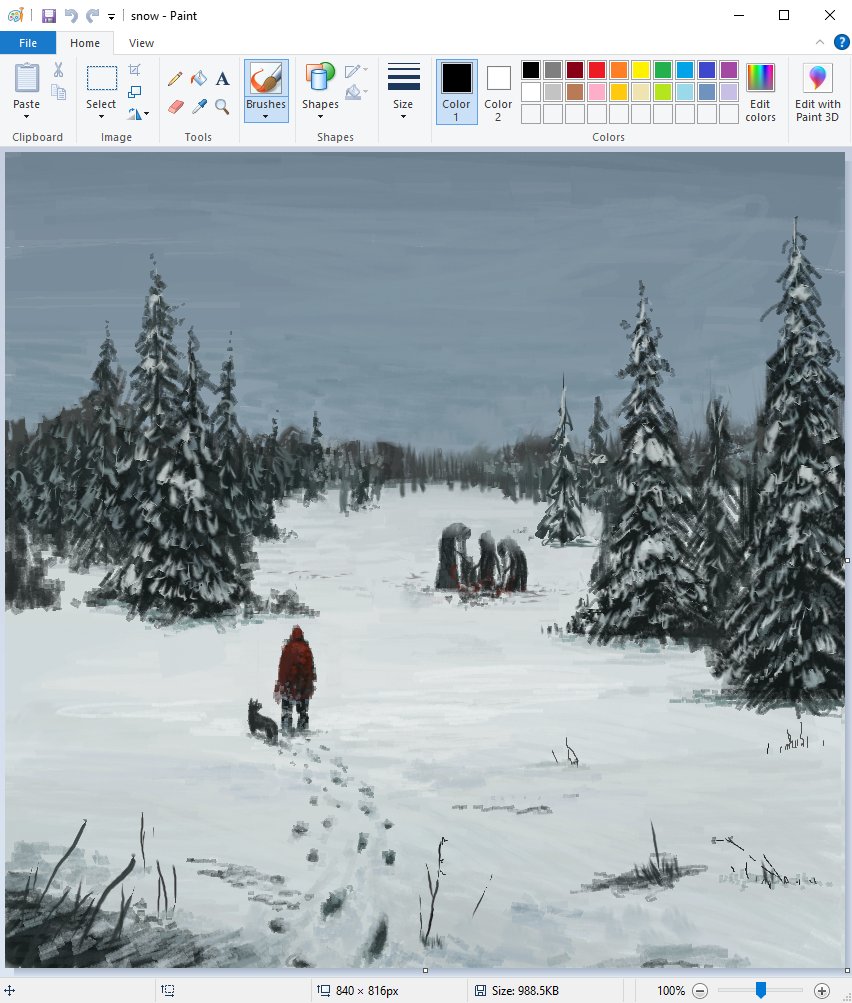This screenshot has width=852, height=1003.
Task: Pick the pink rose color swatch
Action: (x=597, y=92)
